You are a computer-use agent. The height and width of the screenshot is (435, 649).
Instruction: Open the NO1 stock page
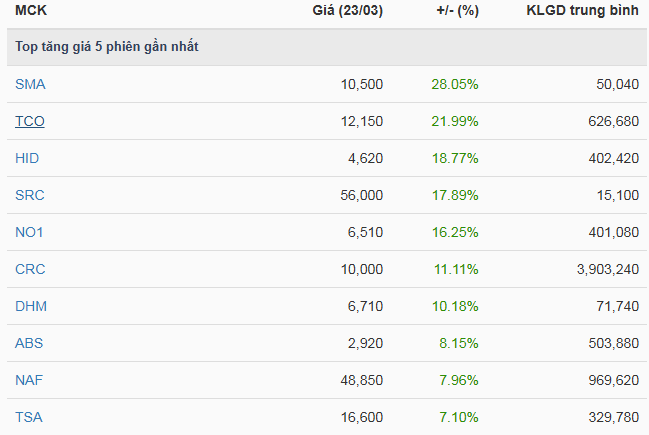(x=29, y=232)
